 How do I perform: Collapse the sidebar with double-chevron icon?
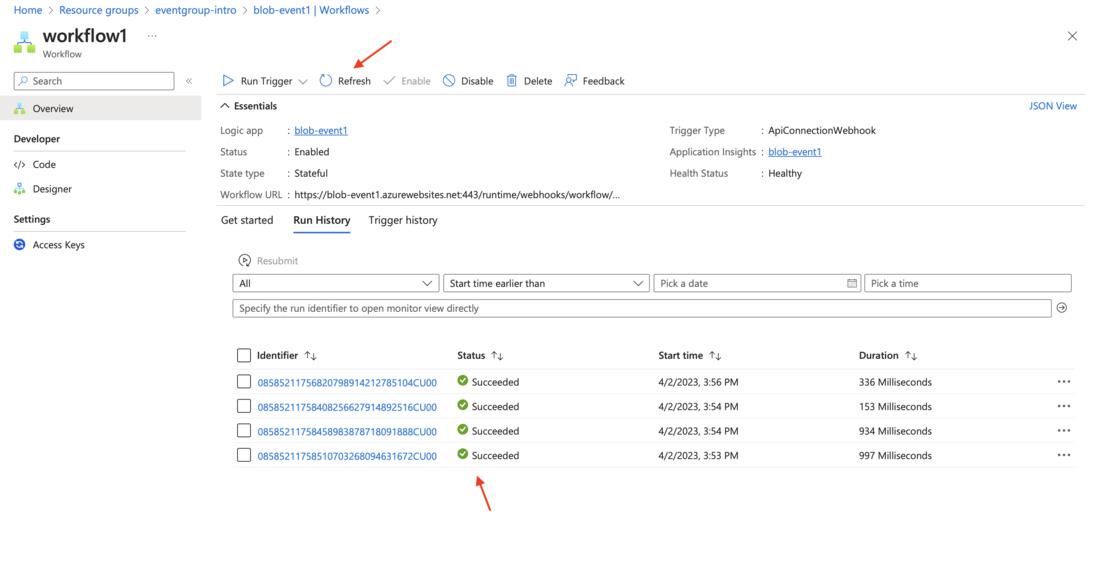coord(189,81)
